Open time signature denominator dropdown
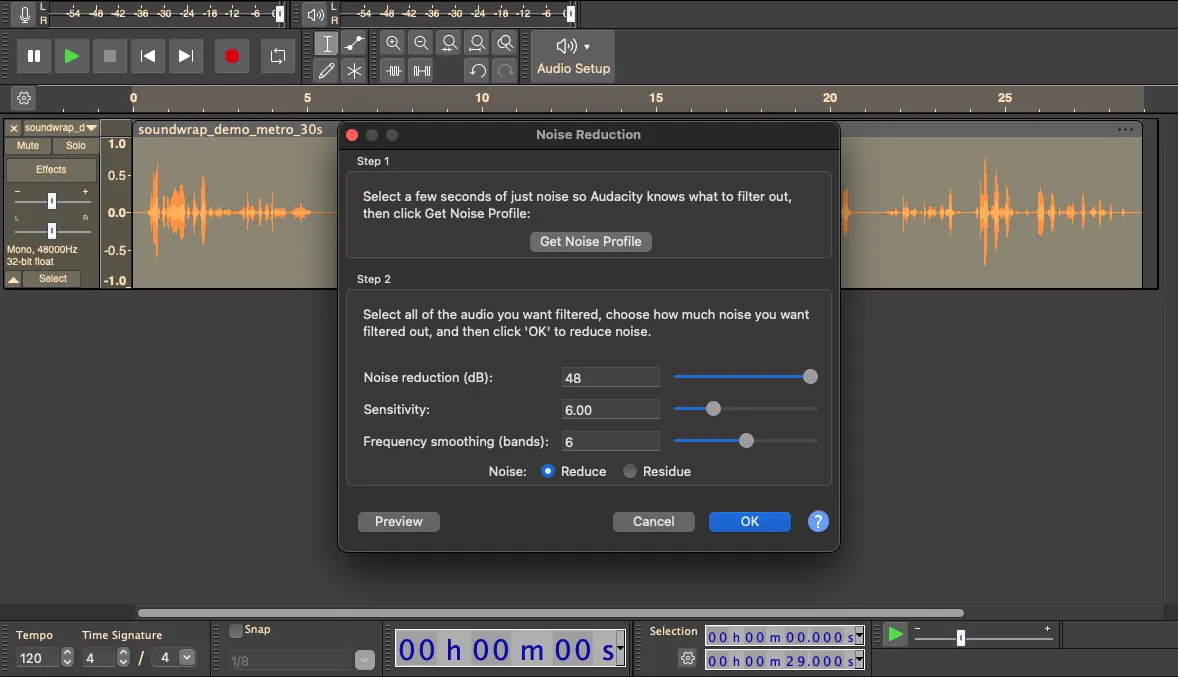This screenshot has width=1178, height=677. (x=187, y=657)
